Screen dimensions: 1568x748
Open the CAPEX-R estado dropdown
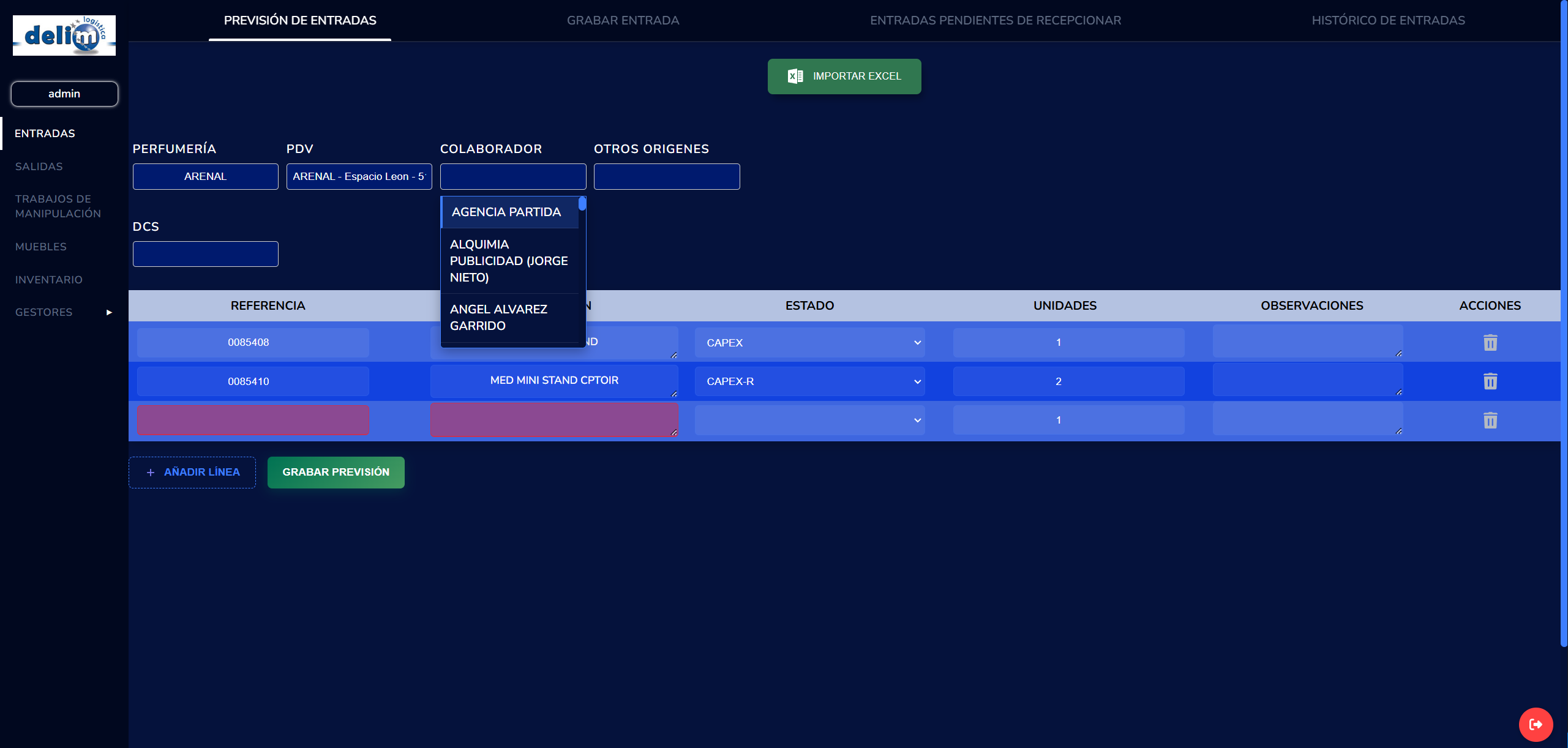pyautogui.click(x=809, y=381)
